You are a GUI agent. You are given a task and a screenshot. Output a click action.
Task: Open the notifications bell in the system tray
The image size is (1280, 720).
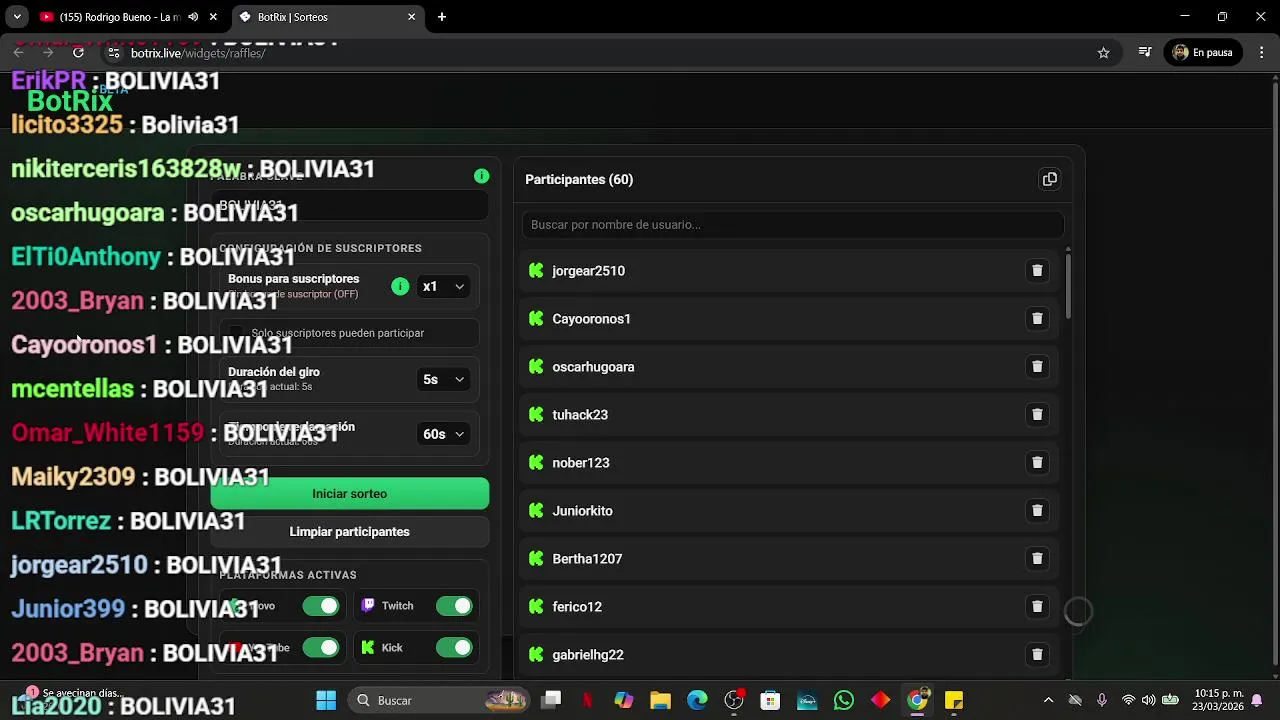(1257, 700)
